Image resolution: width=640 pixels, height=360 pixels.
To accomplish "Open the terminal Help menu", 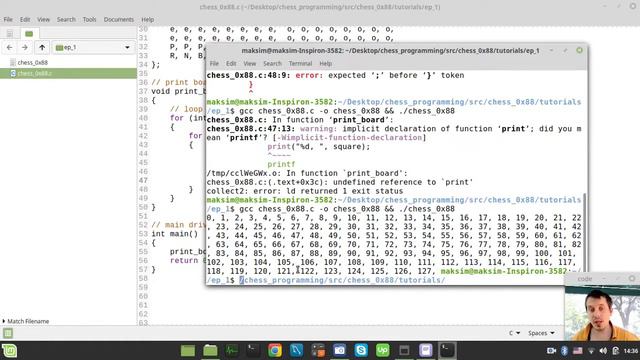I will 325,63.
